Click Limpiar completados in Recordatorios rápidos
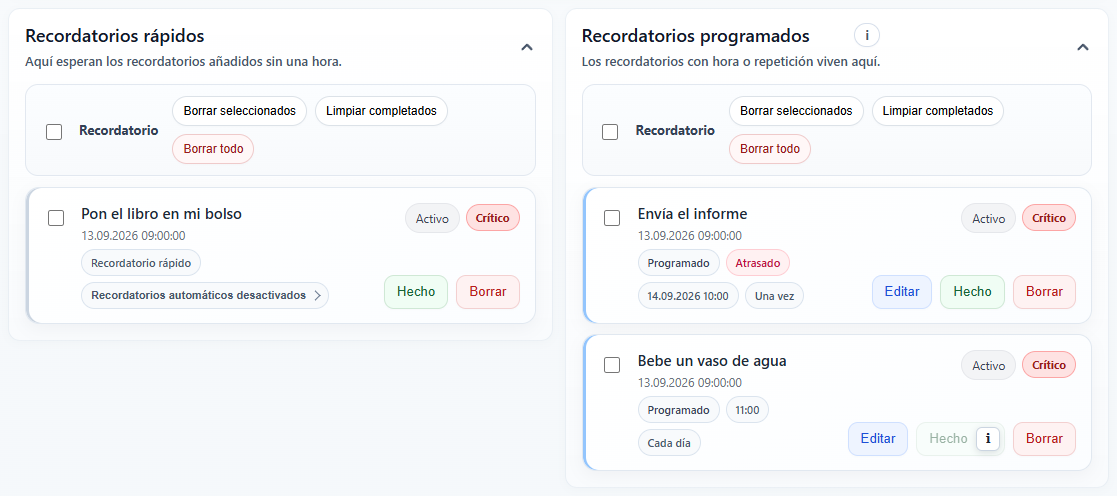Viewport: 1117px width, 496px height. (x=381, y=111)
